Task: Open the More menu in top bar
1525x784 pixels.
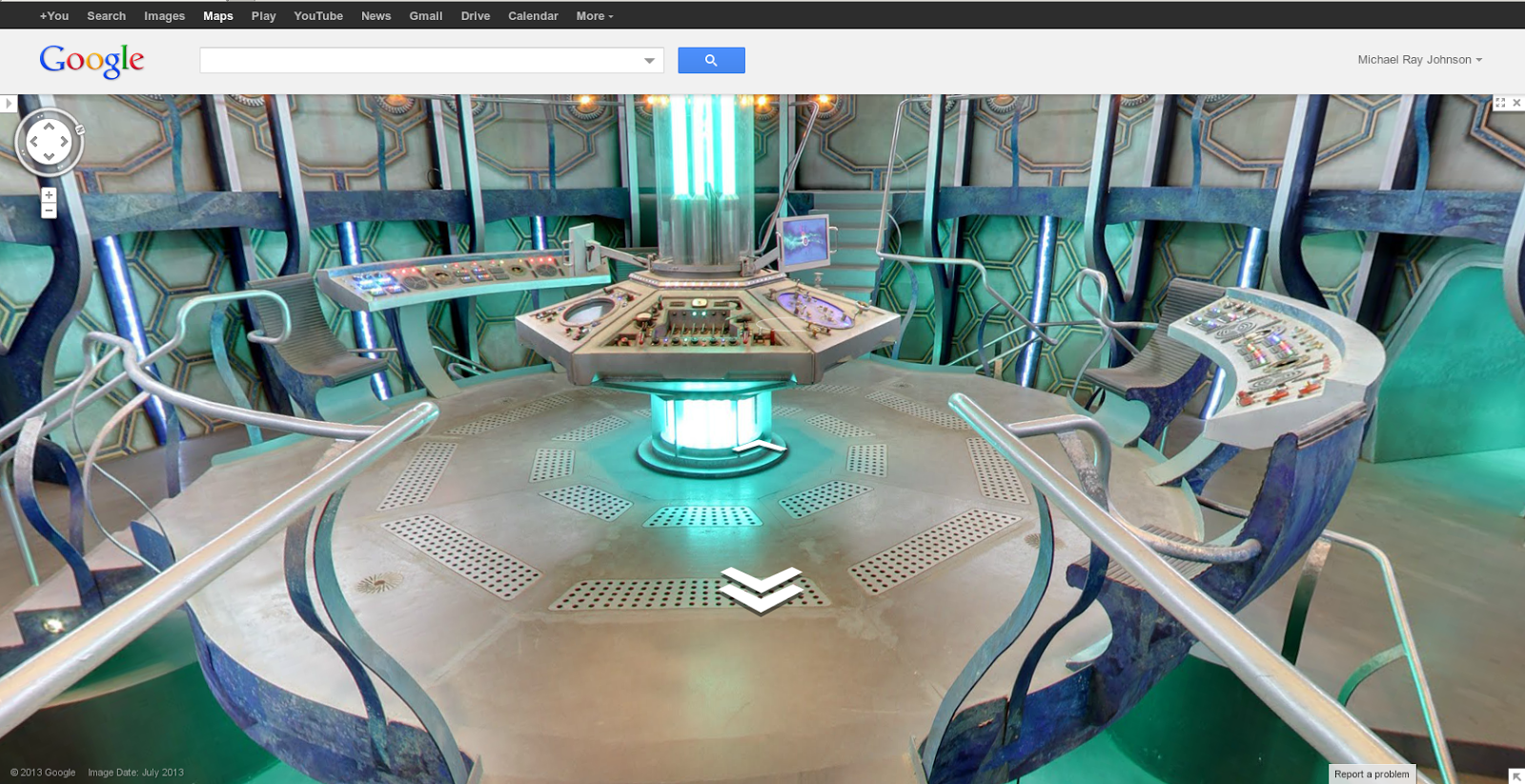Action: 595,16
